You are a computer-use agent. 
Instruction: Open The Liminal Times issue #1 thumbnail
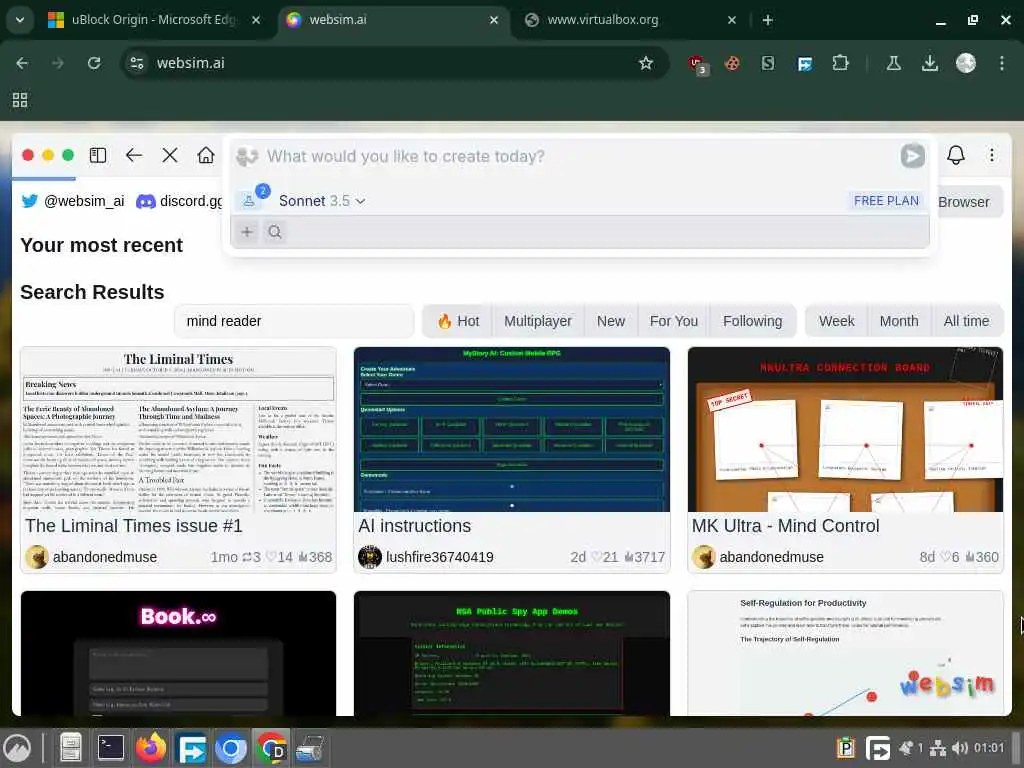(178, 430)
